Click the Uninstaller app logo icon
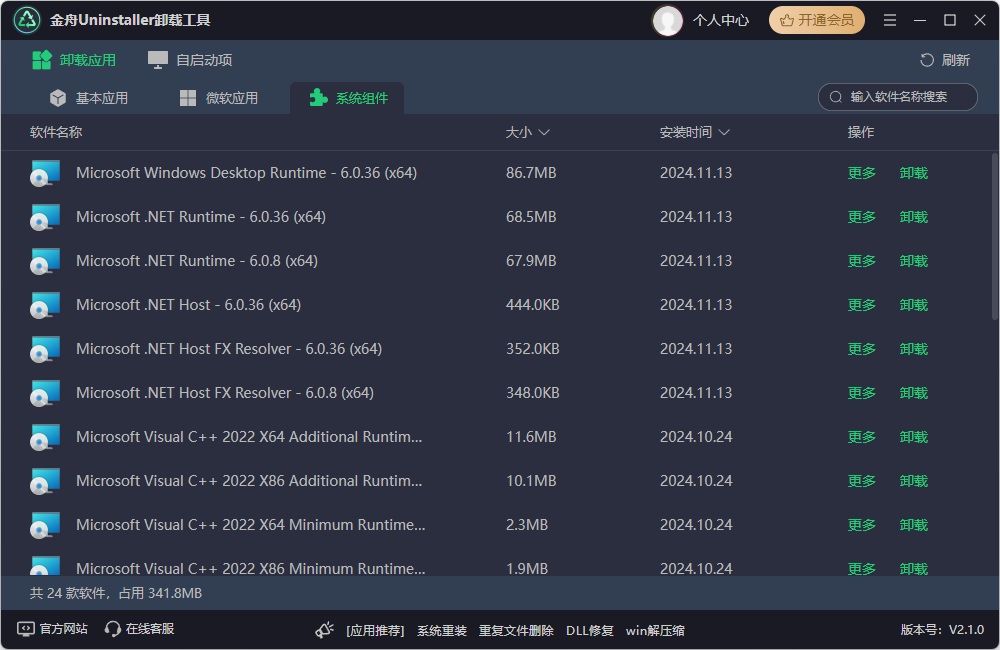 coord(27,20)
